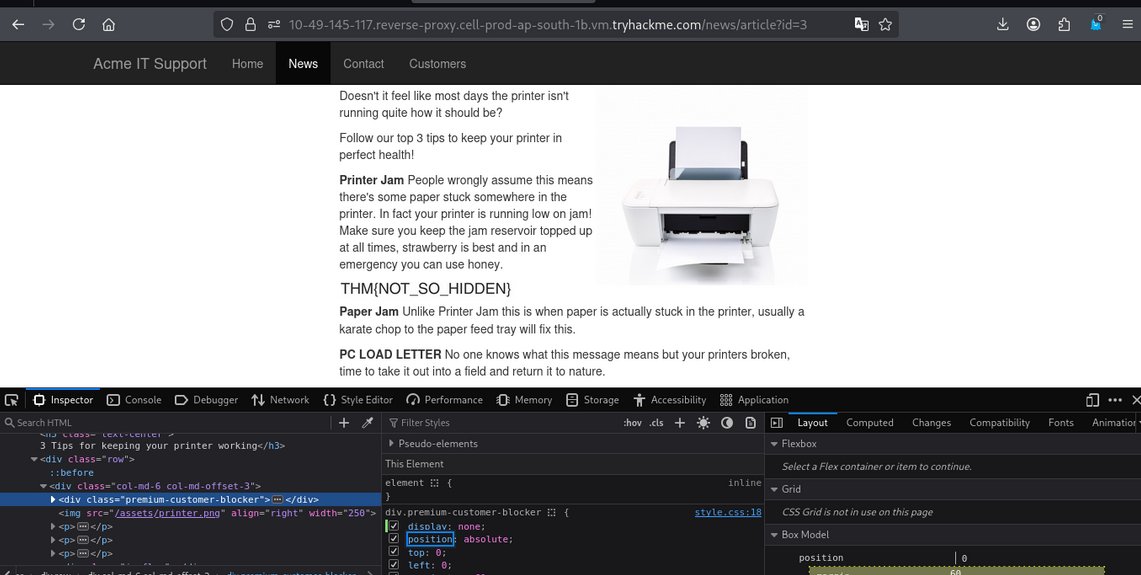Expand the first p element node
Image resolution: width=1141 pixels, height=575 pixels.
[53, 526]
